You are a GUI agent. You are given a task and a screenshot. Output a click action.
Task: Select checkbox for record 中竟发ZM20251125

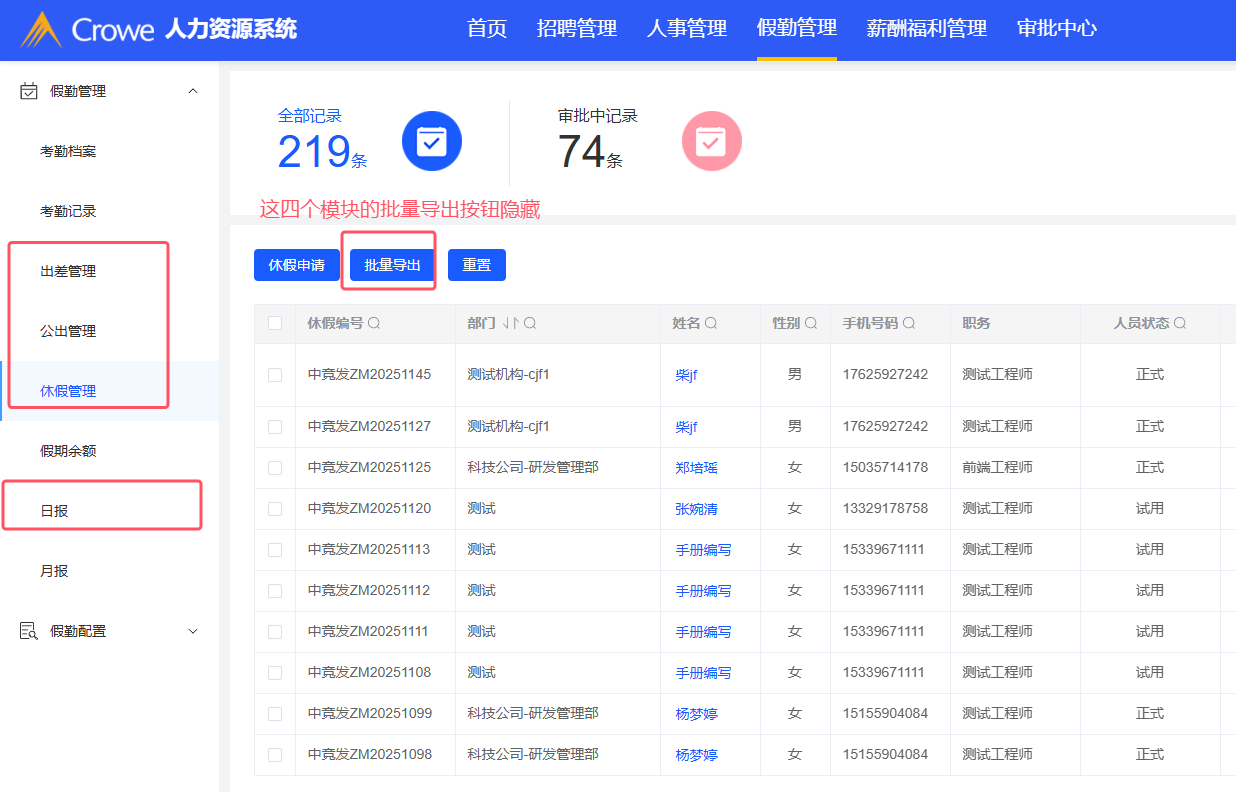[x=275, y=468]
